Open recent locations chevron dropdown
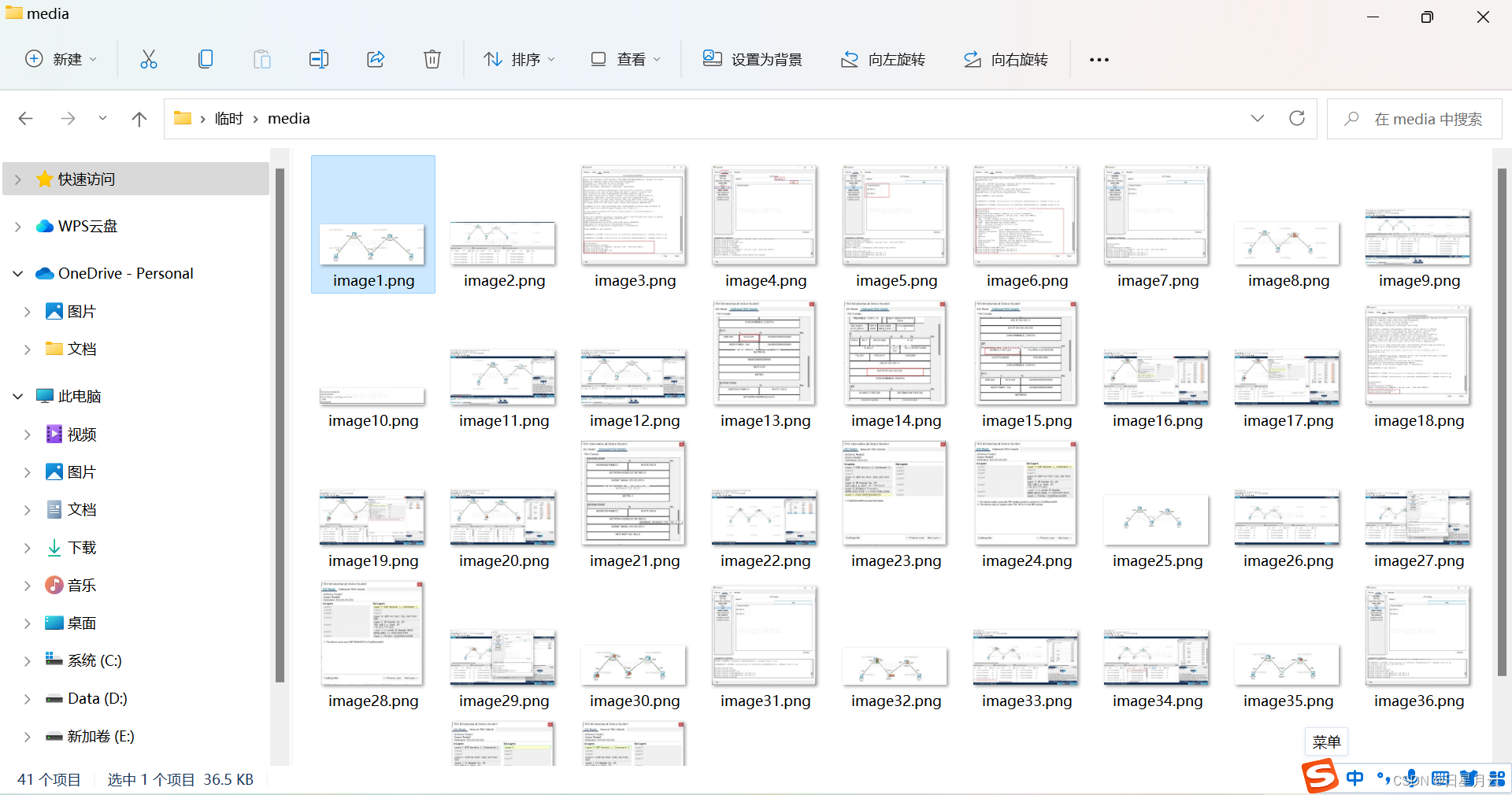The height and width of the screenshot is (795, 1512). (x=102, y=119)
